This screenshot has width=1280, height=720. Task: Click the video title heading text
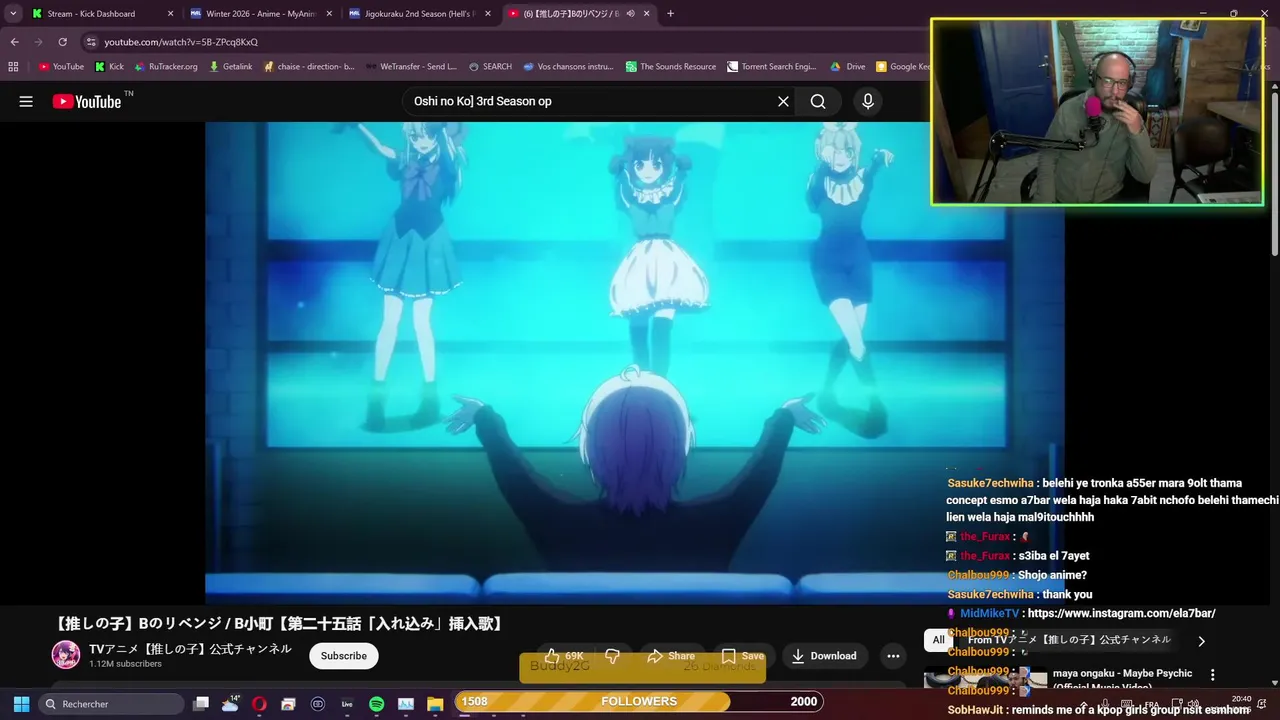tap(281, 624)
